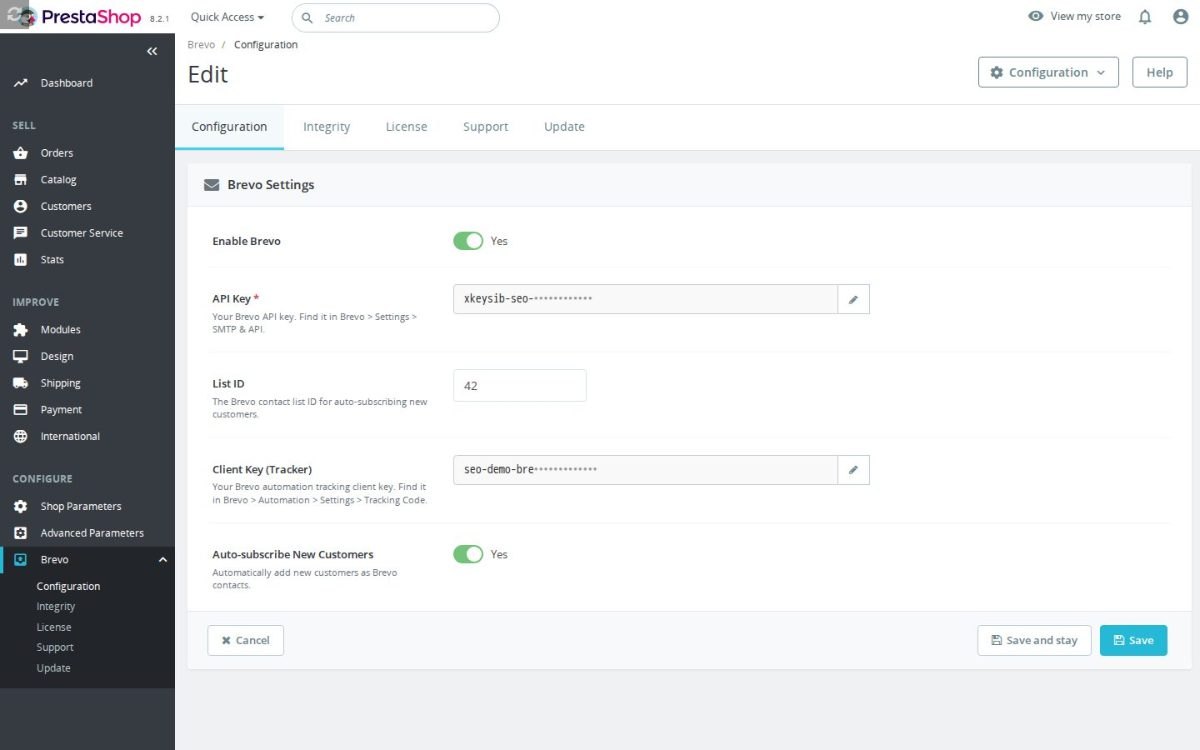
Task: Click into the top search field
Action: coord(395,18)
